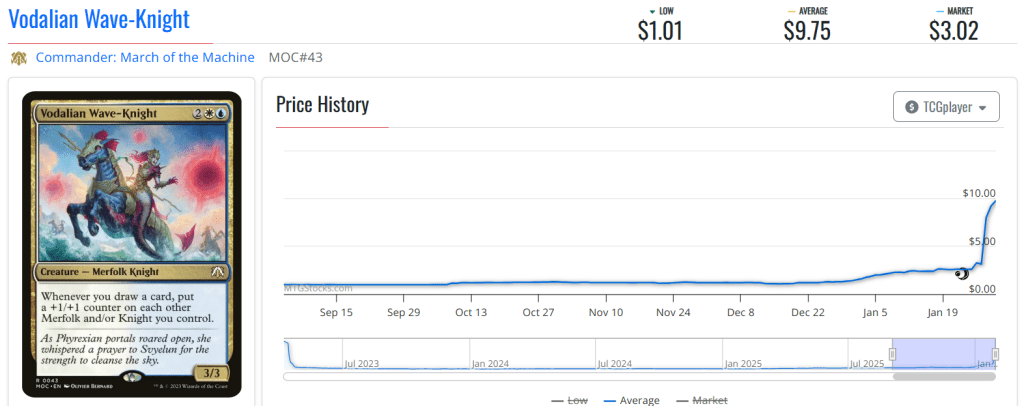Toggle the Low series in chart legend

[x=572, y=400]
